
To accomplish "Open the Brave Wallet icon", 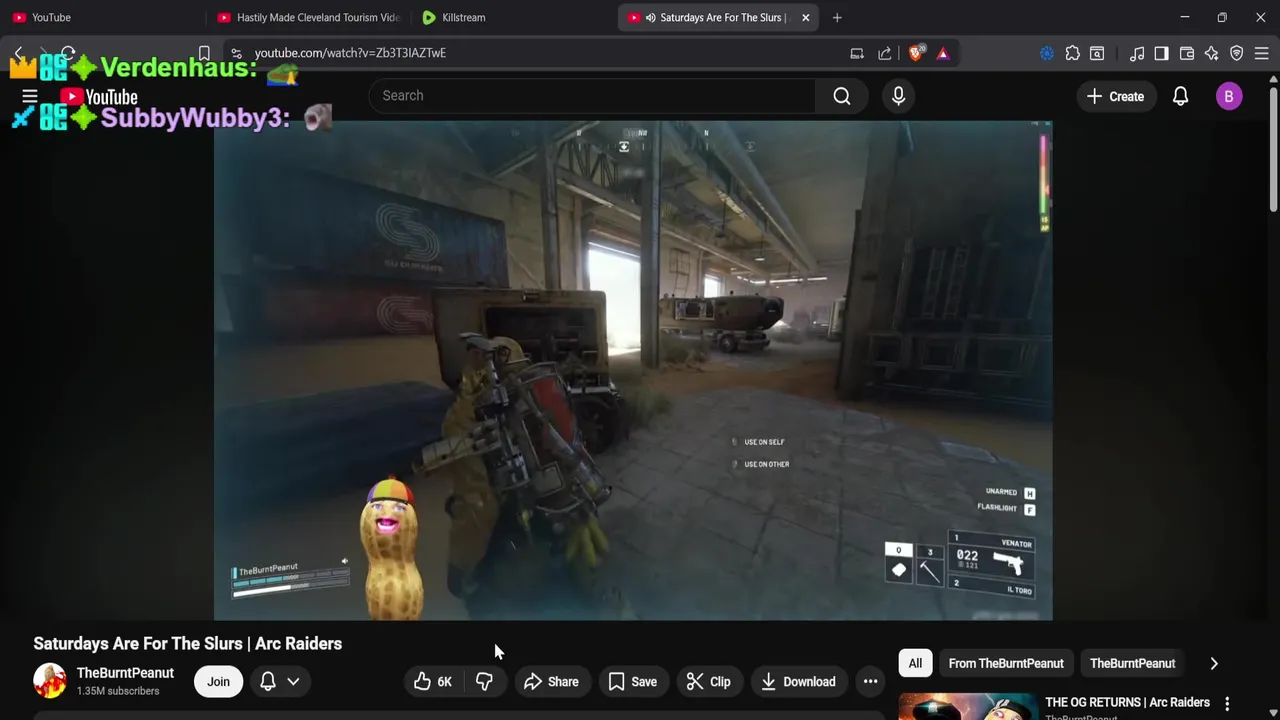I will click(x=1187, y=53).
